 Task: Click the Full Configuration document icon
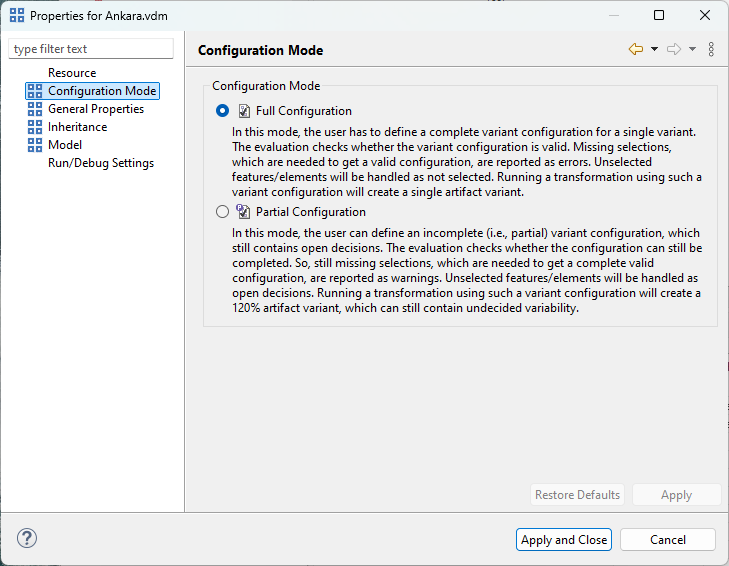click(244, 111)
